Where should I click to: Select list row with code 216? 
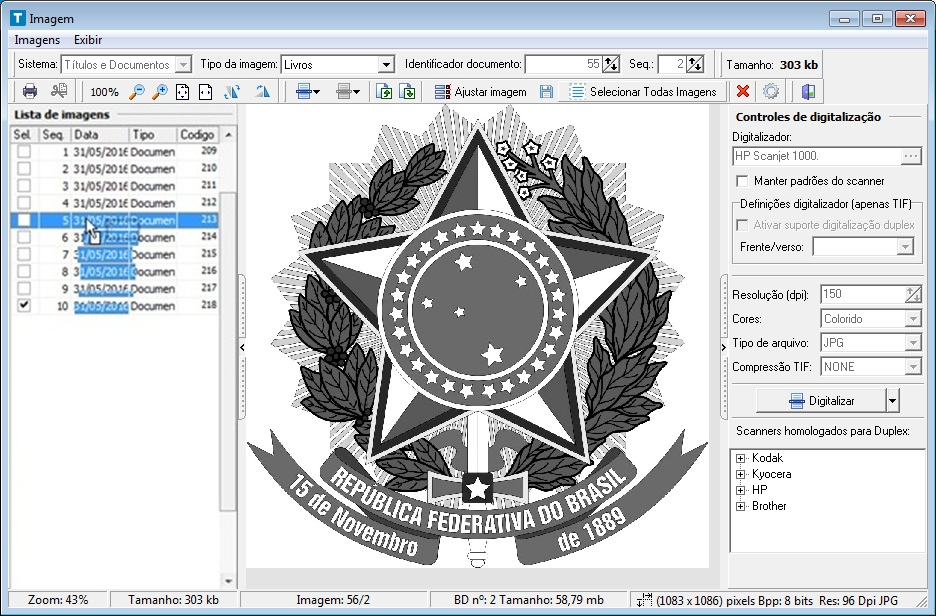(115, 271)
